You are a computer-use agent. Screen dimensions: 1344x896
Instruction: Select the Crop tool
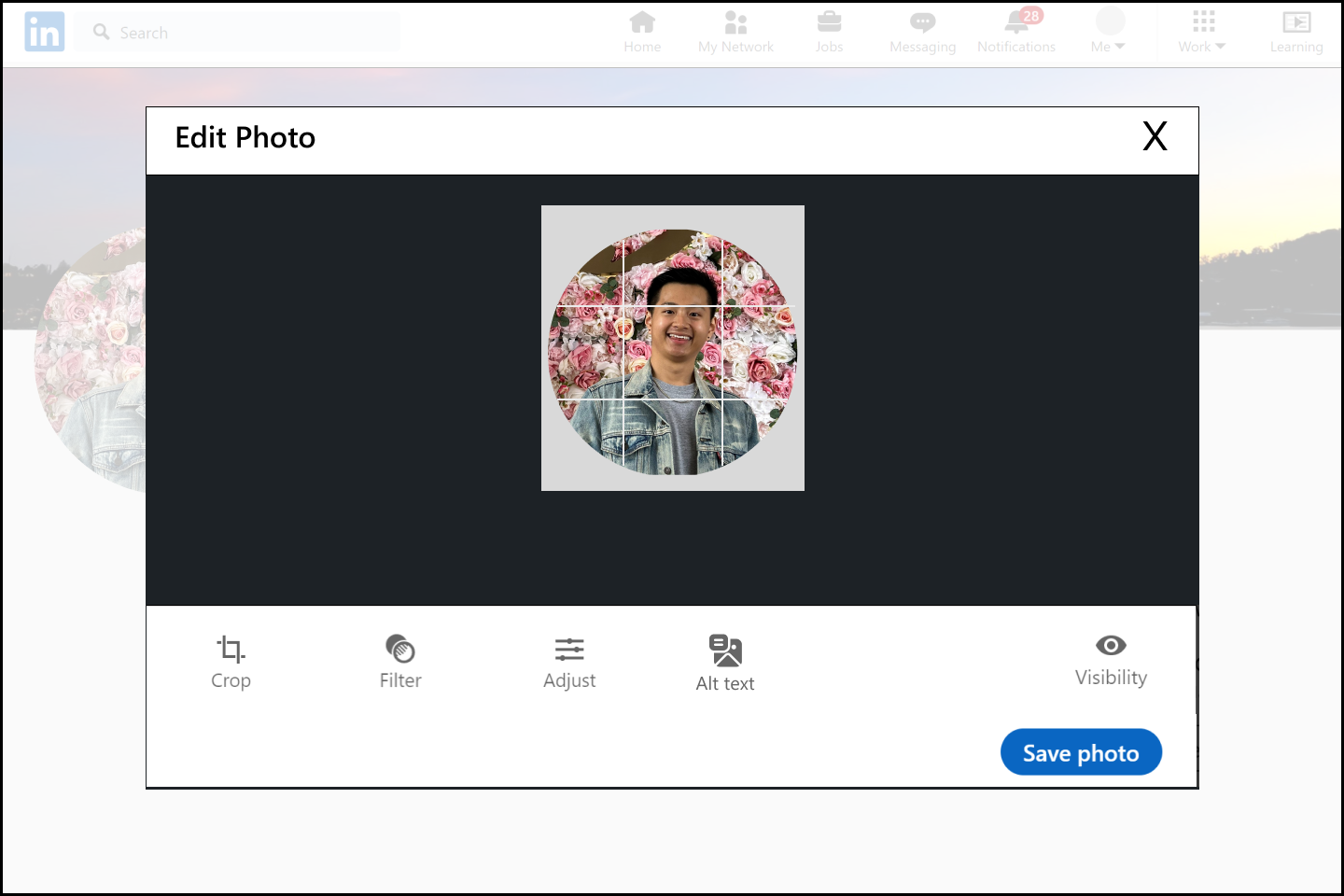click(231, 662)
